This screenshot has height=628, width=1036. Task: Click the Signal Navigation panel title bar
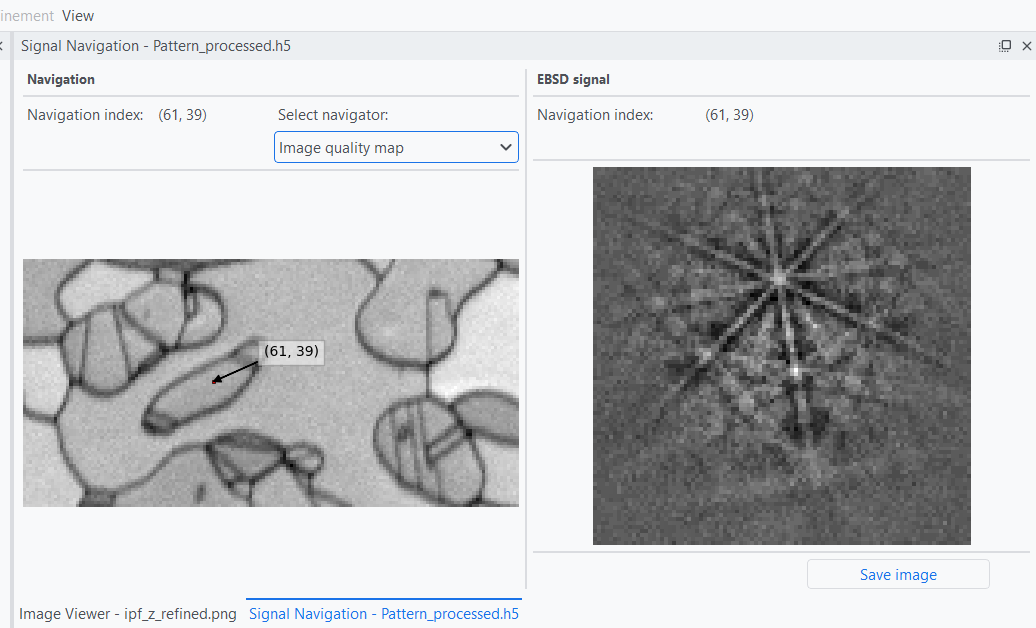[x=500, y=46]
